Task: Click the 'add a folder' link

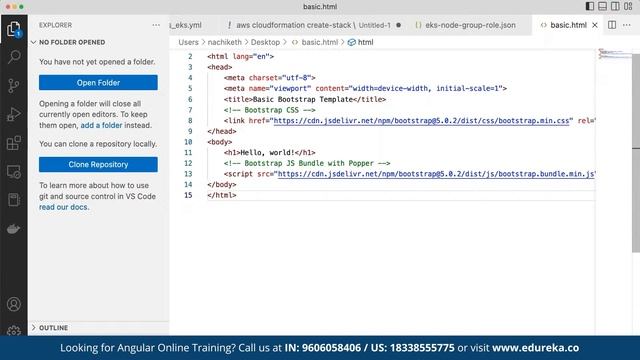Action: 101,125
